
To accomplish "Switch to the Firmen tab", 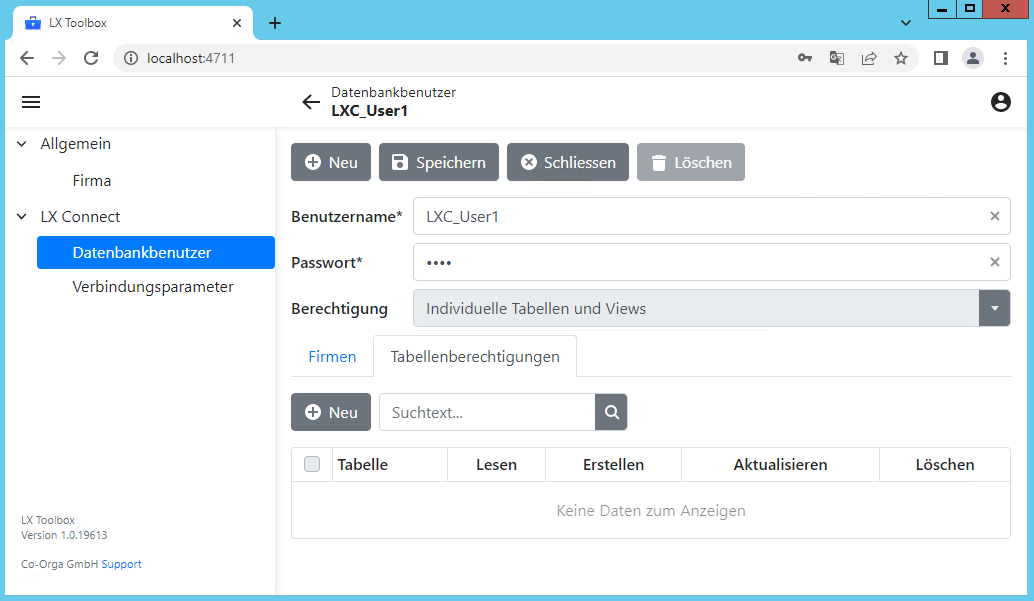I will click(x=332, y=356).
